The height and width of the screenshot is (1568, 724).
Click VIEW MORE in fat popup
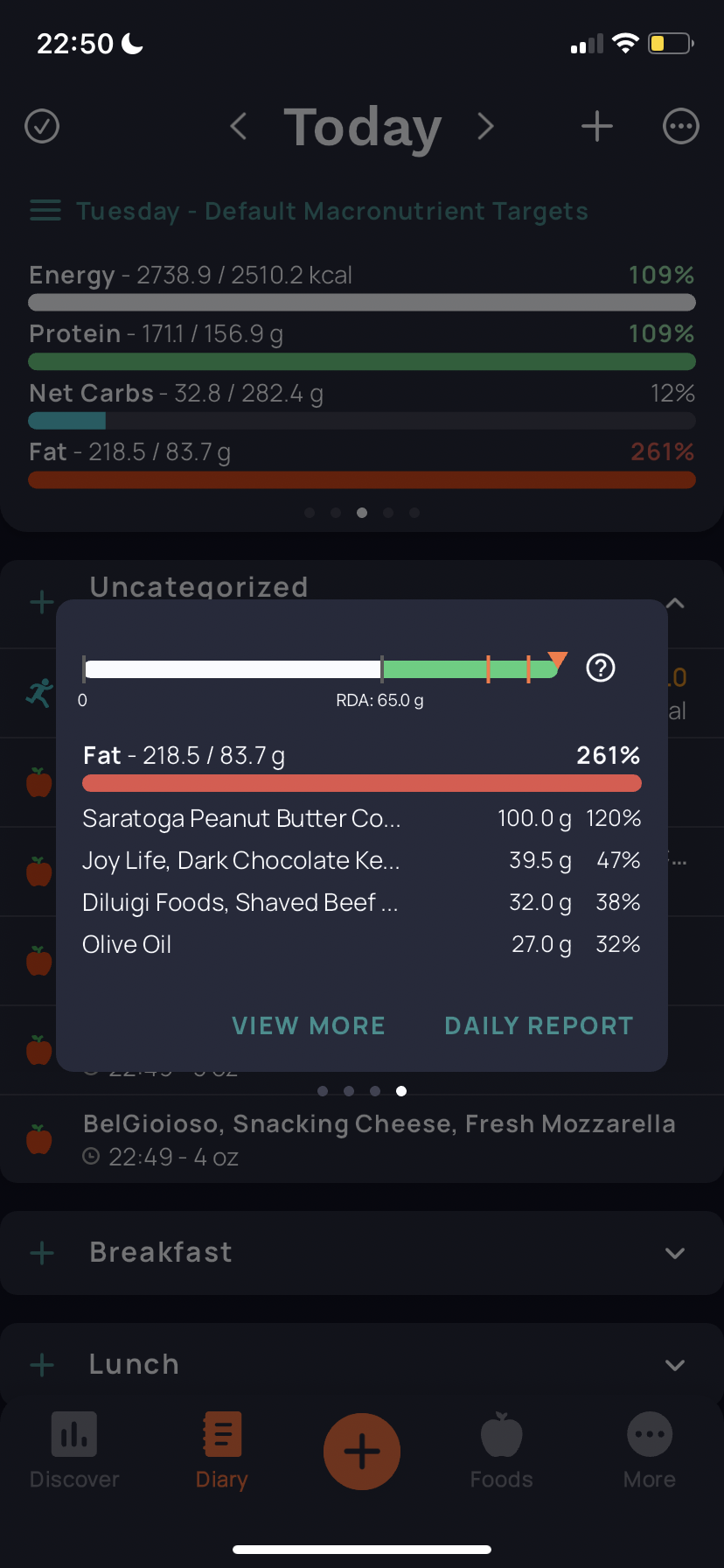(309, 1025)
